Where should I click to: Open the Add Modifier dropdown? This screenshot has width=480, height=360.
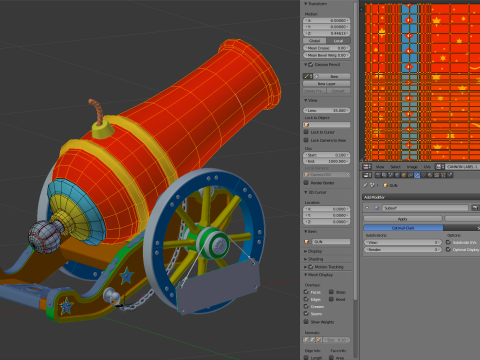click(x=421, y=197)
